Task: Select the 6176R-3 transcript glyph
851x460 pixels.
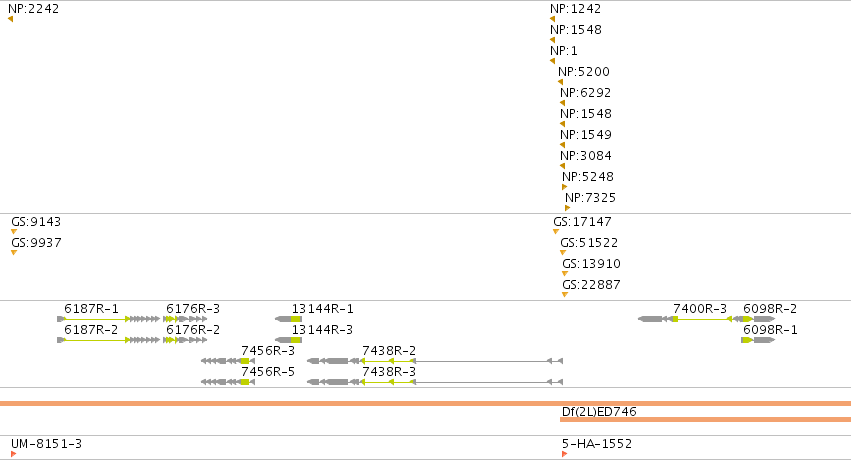Action: pyautogui.click(x=185, y=319)
